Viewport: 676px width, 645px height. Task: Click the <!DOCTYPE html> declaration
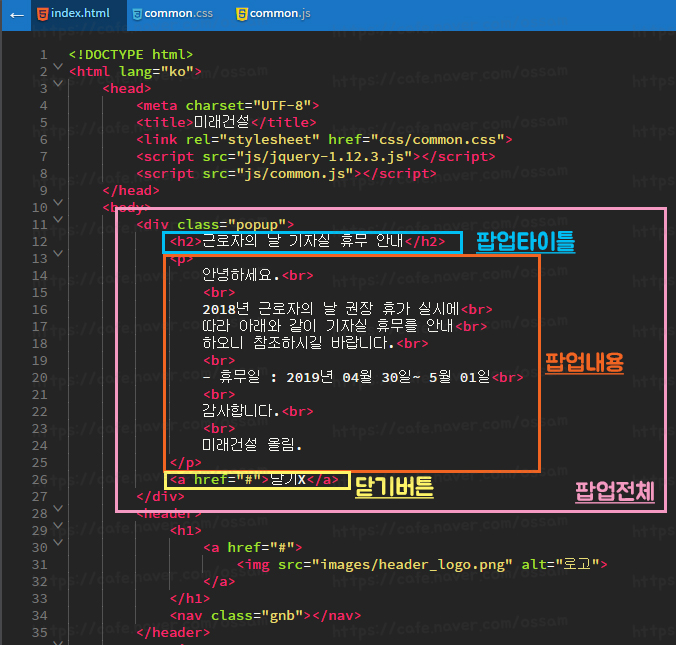point(131,55)
